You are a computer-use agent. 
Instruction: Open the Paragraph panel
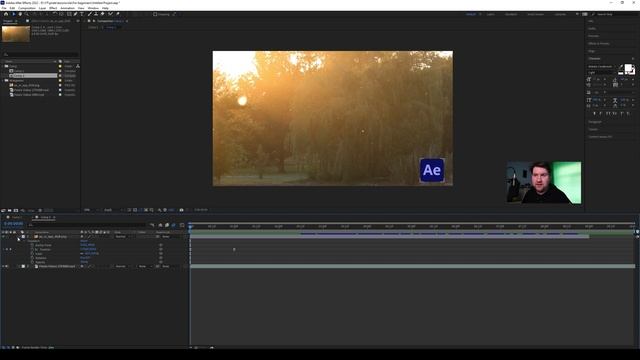point(595,122)
